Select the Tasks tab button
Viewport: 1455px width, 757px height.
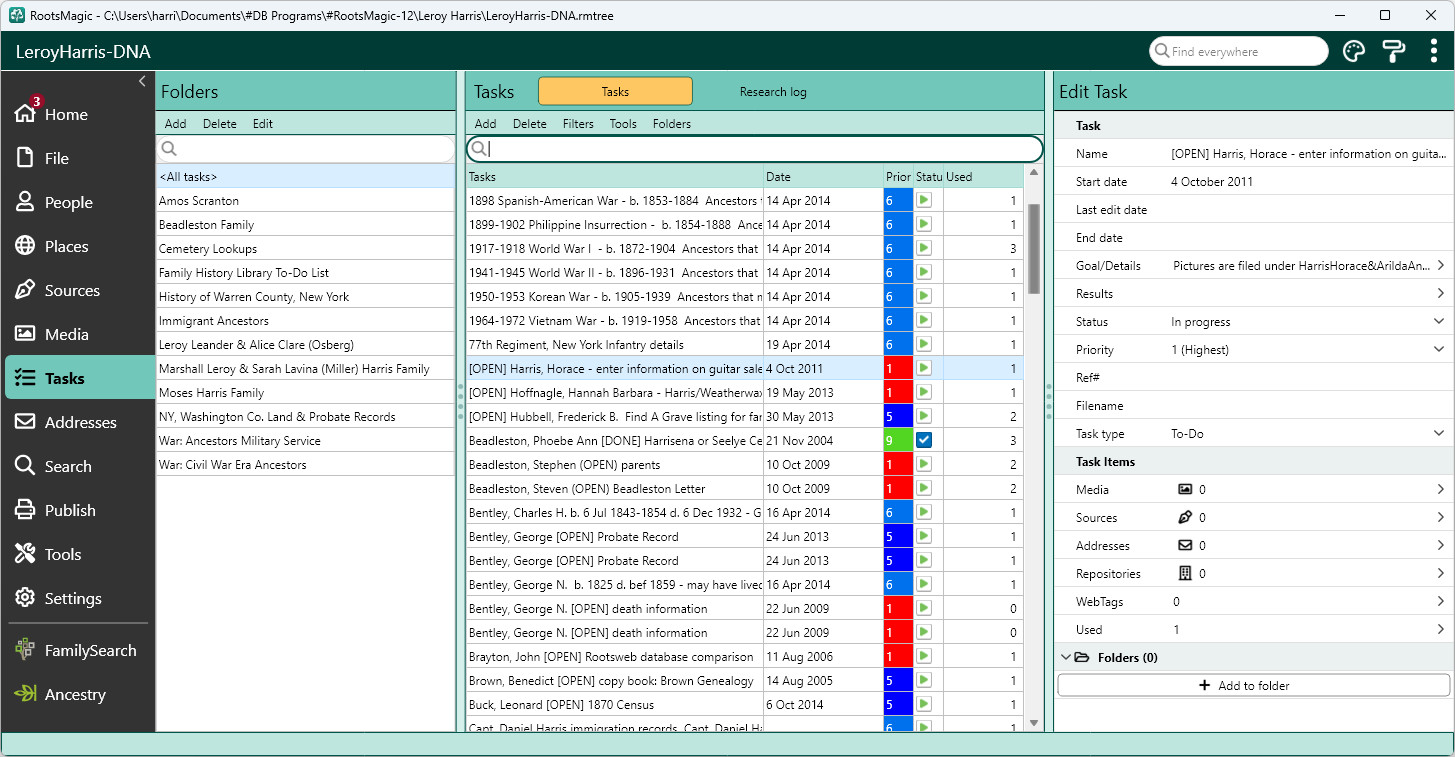click(615, 91)
